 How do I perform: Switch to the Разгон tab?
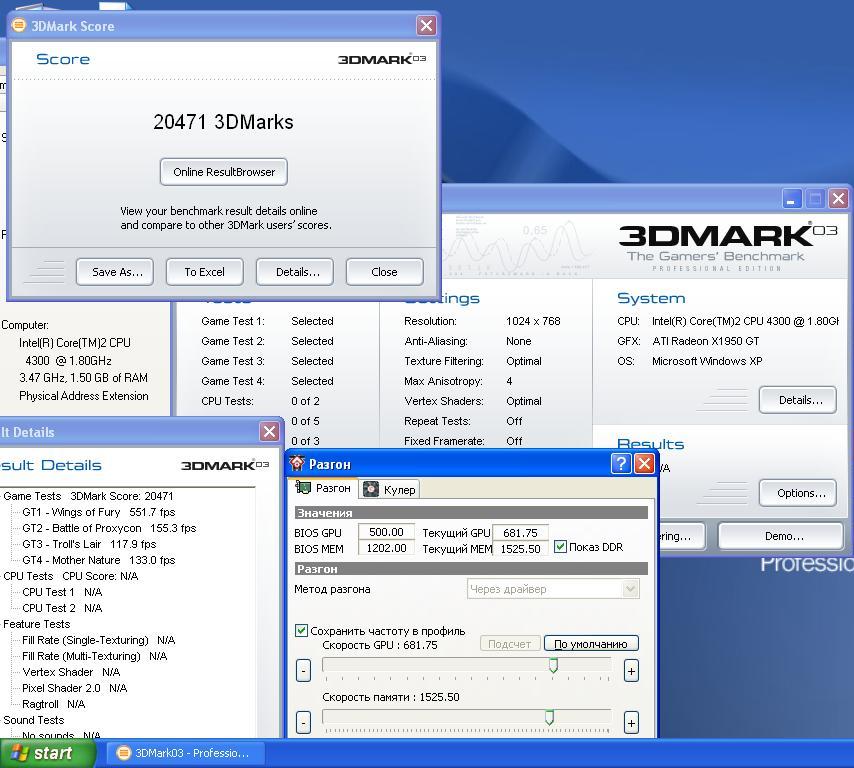click(323, 488)
